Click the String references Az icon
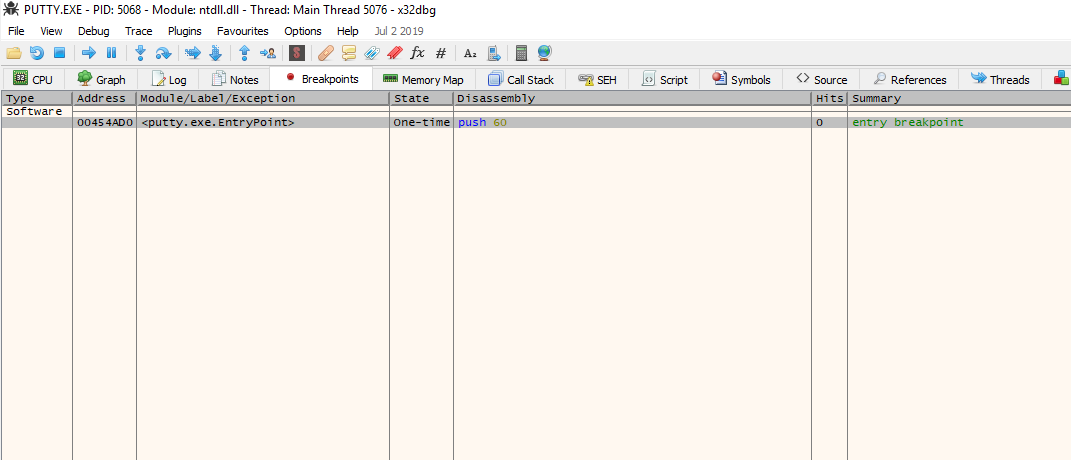The height and width of the screenshot is (460, 1071). (x=470, y=53)
